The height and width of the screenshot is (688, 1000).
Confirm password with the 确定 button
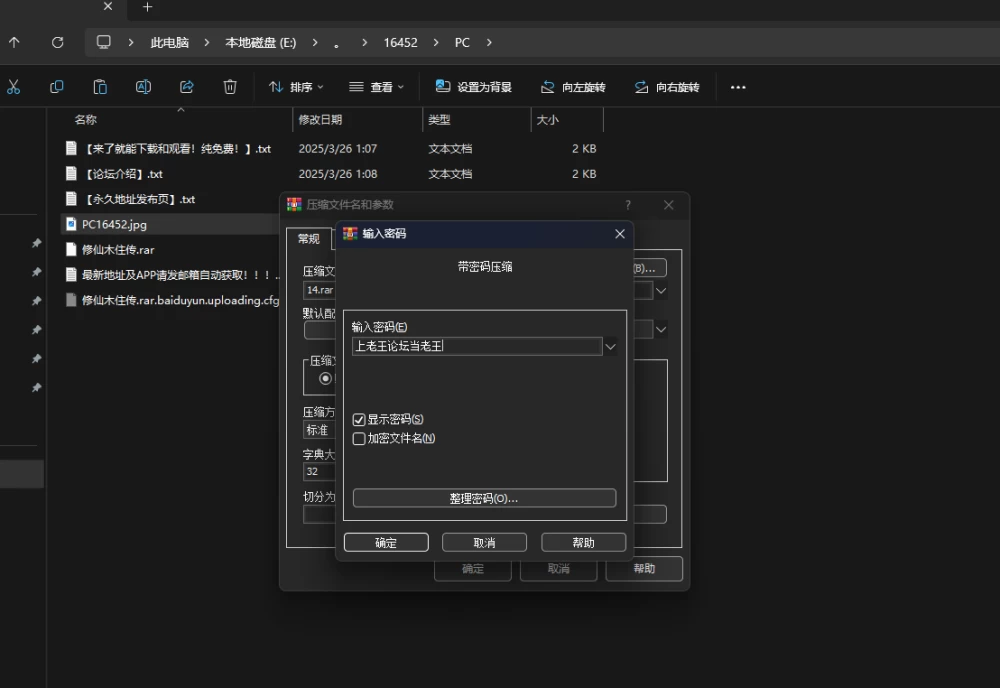pyautogui.click(x=386, y=543)
